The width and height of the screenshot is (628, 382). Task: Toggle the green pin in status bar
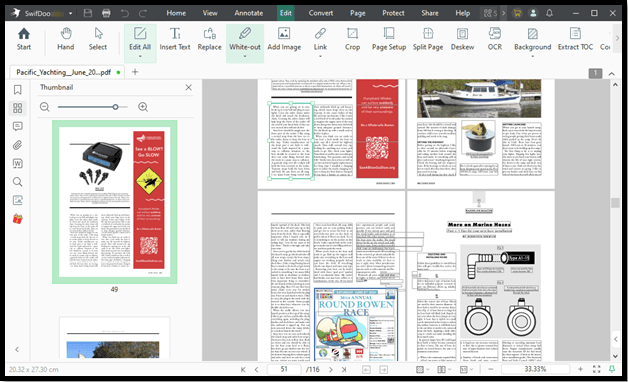(612, 369)
